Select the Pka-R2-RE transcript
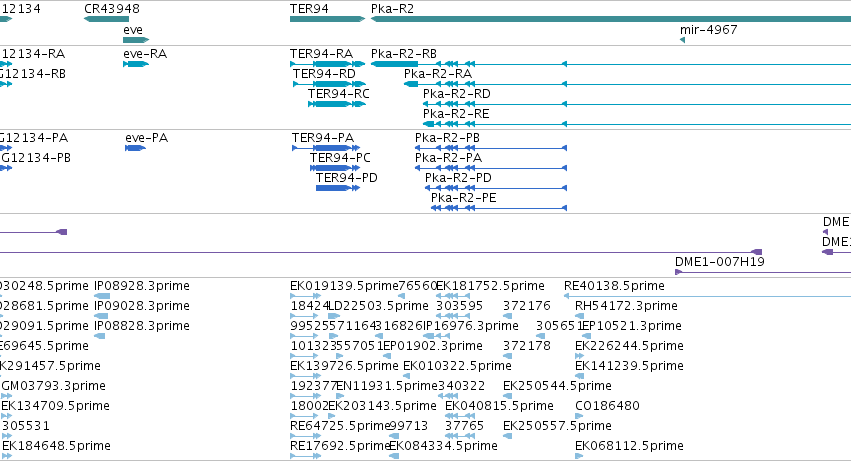 coord(637,124)
